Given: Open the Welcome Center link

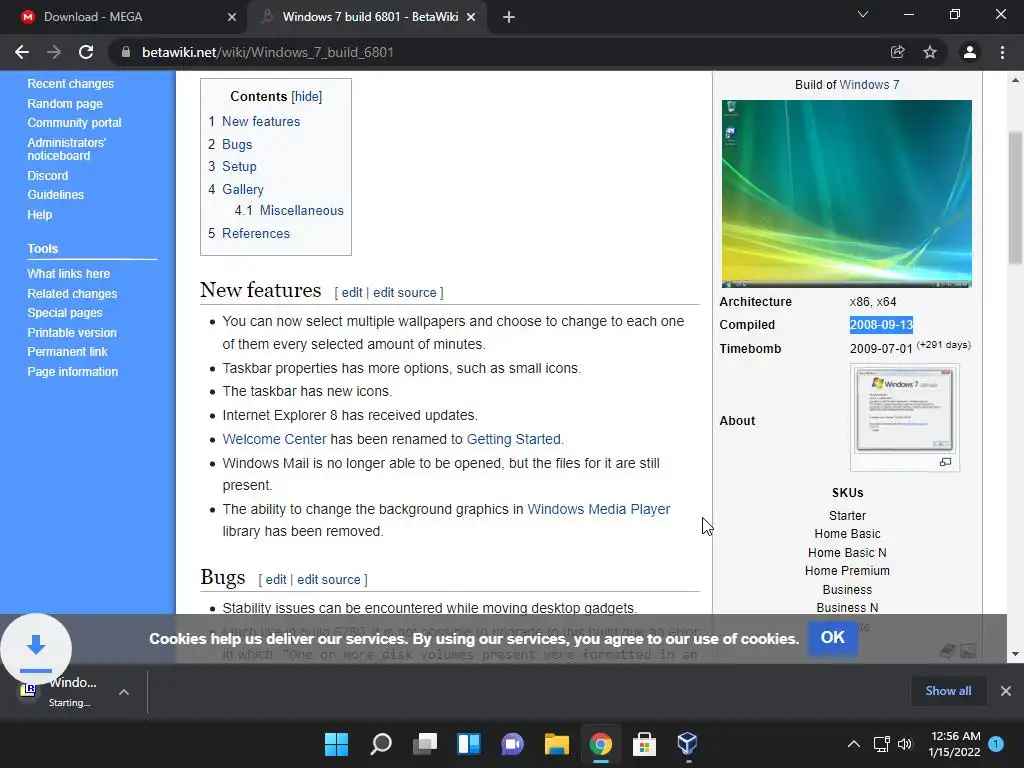Looking at the screenshot, I should [x=274, y=439].
